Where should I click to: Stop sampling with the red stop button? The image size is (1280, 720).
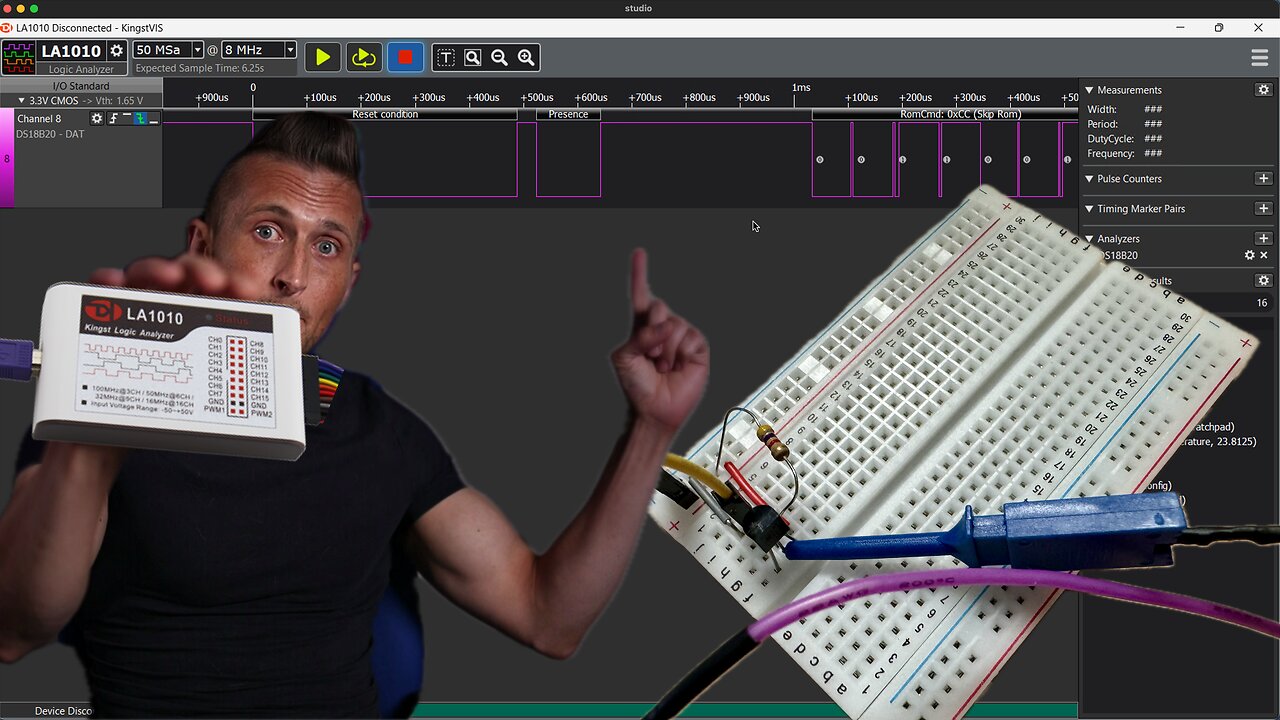(x=405, y=58)
